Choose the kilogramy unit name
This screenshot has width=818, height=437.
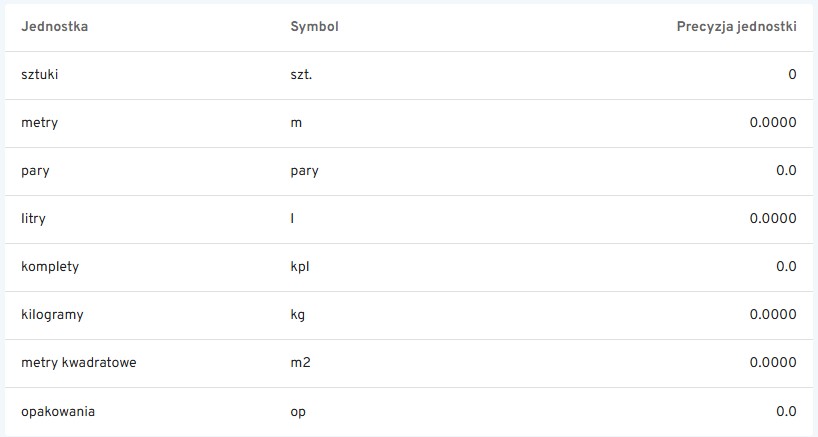coord(52,315)
